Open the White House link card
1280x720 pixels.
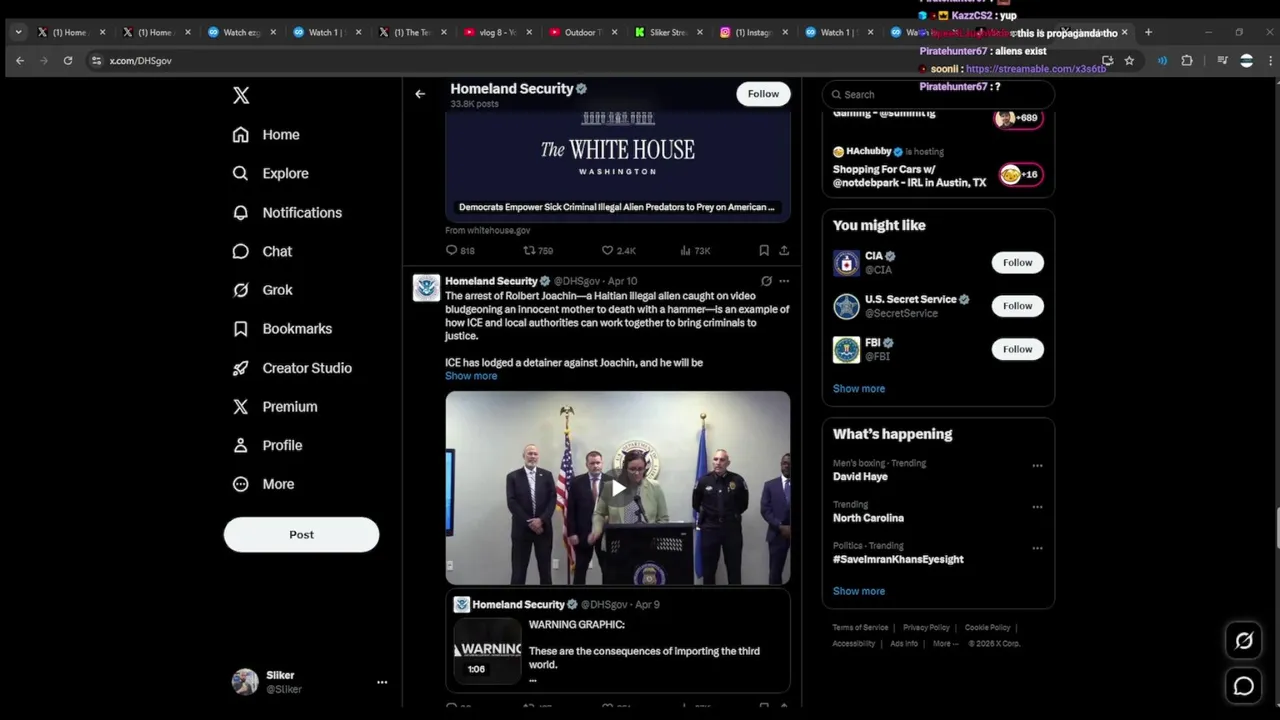coord(618,166)
